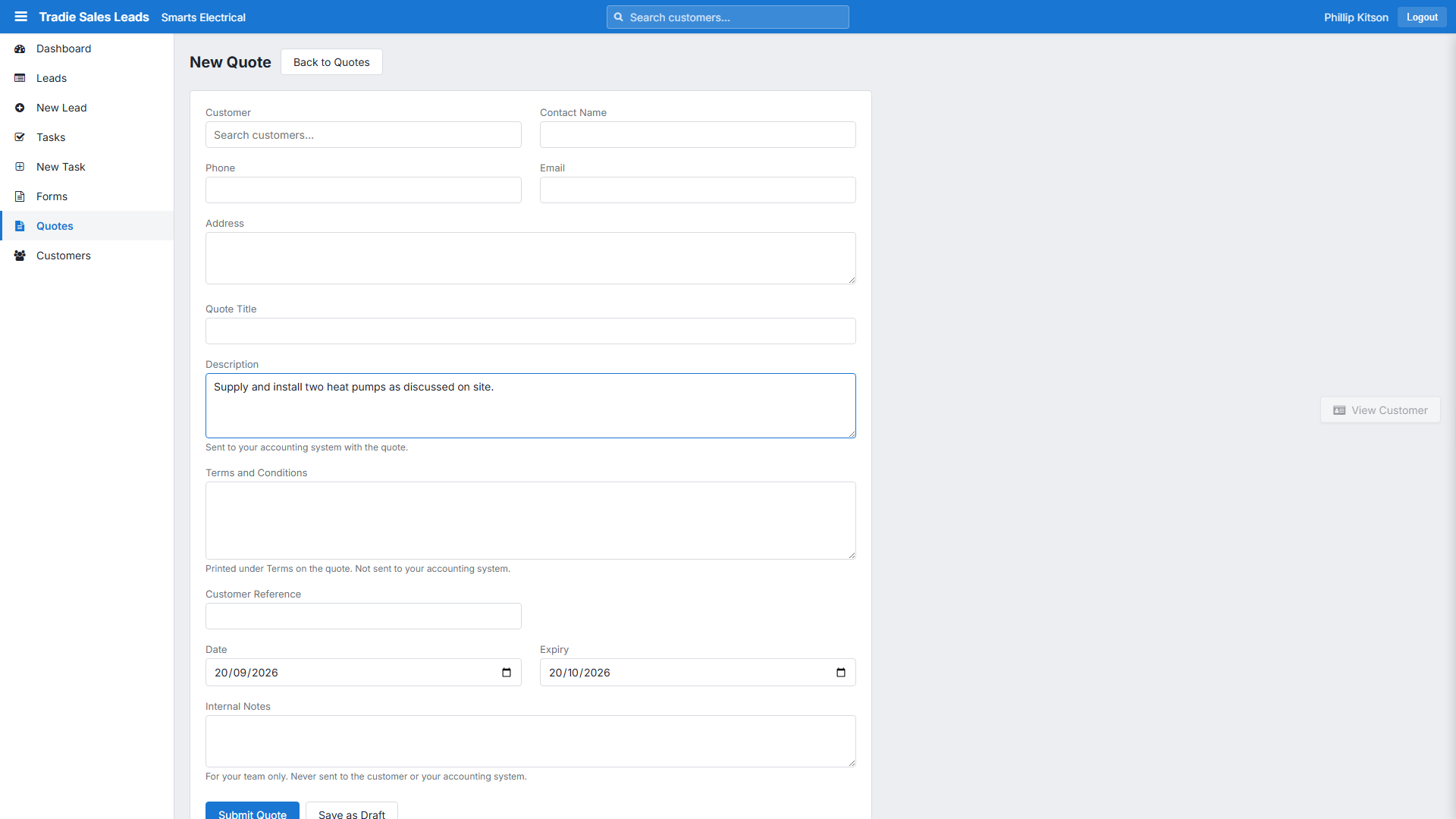Log out using the Logout button

click(1422, 17)
